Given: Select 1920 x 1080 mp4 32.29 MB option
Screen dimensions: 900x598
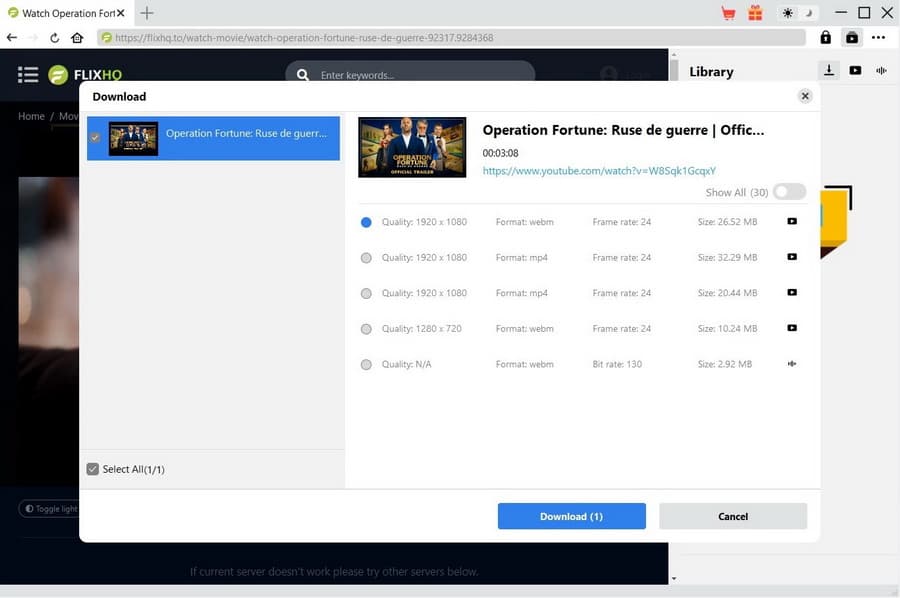Looking at the screenshot, I should tap(366, 258).
